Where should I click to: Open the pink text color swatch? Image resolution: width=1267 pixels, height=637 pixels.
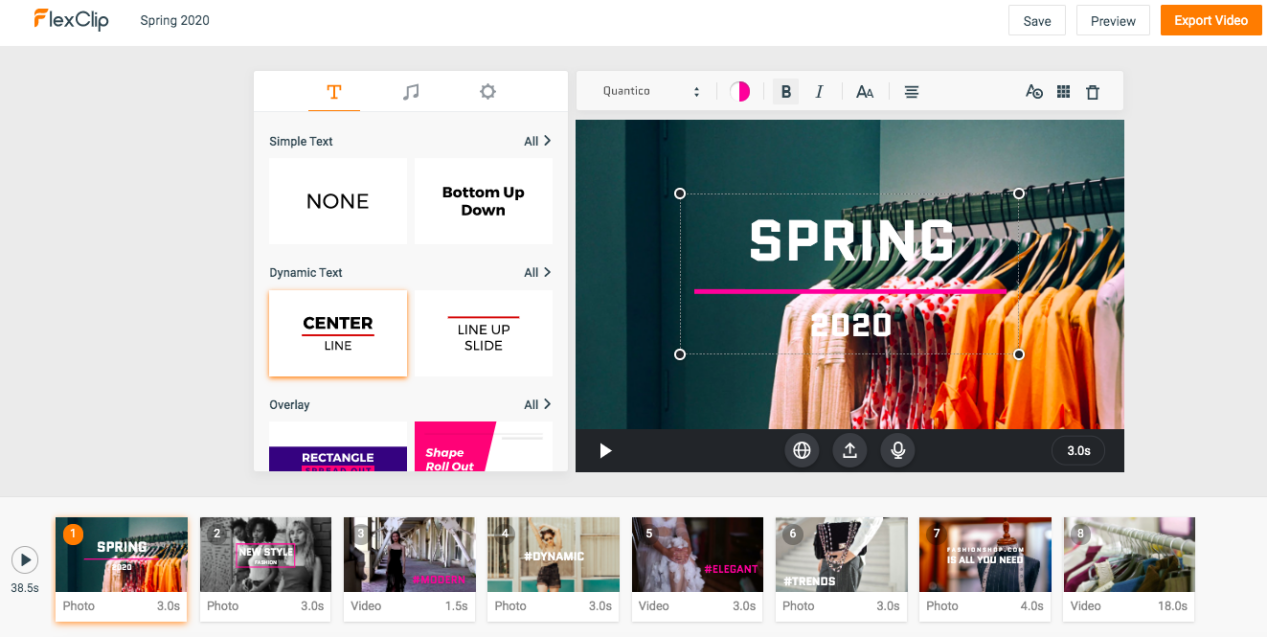pyautogui.click(x=740, y=92)
